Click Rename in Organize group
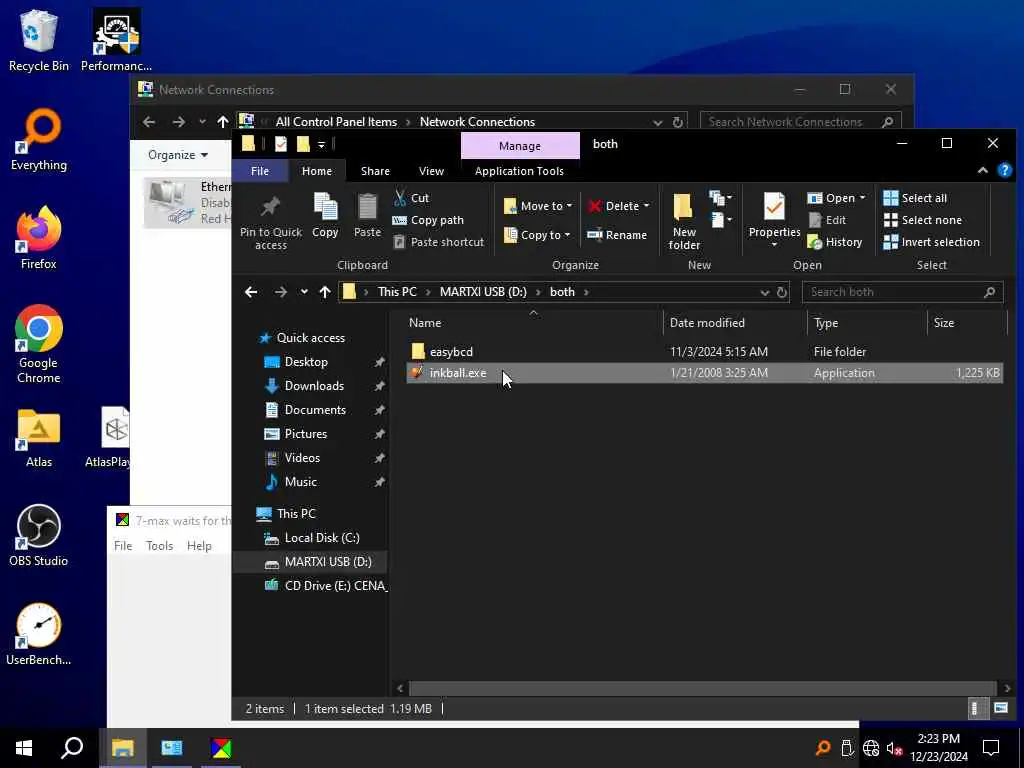1024x768 pixels. [x=617, y=234]
